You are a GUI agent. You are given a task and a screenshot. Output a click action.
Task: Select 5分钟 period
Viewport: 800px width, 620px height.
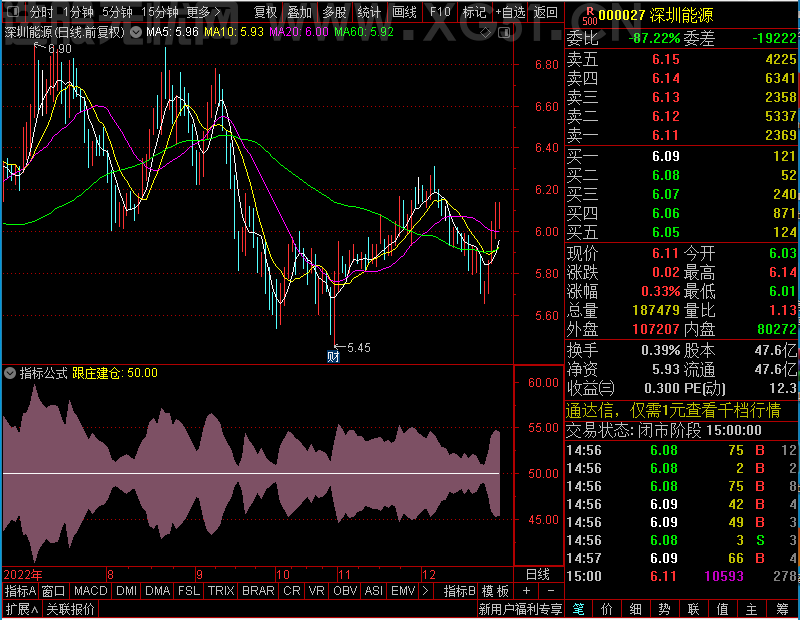click(117, 12)
